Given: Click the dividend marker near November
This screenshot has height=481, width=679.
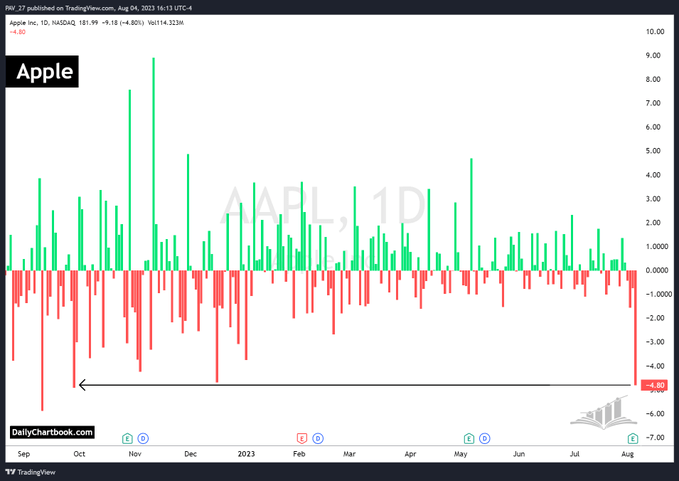Looking at the screenshot, I should tap(144, 438).
